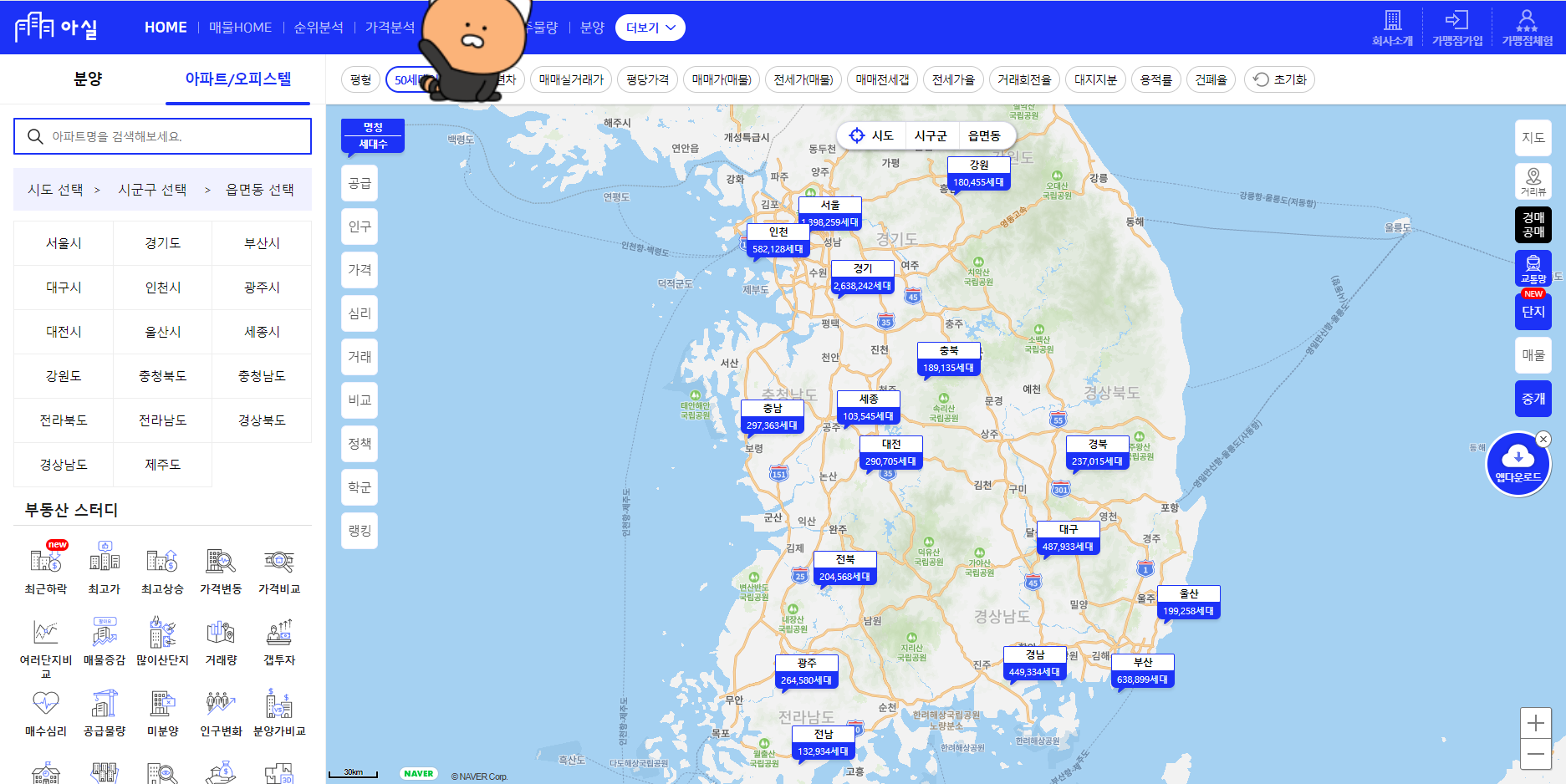Open the 평형 filter option
The height and width of the screenshot is (784, 1566).
(360, 79)
